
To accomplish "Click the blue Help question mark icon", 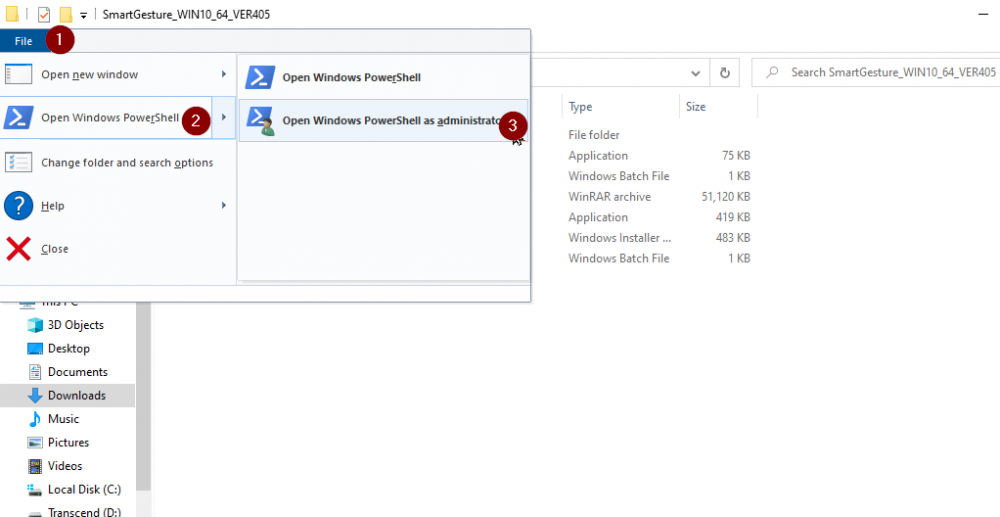I will (18, 207).
